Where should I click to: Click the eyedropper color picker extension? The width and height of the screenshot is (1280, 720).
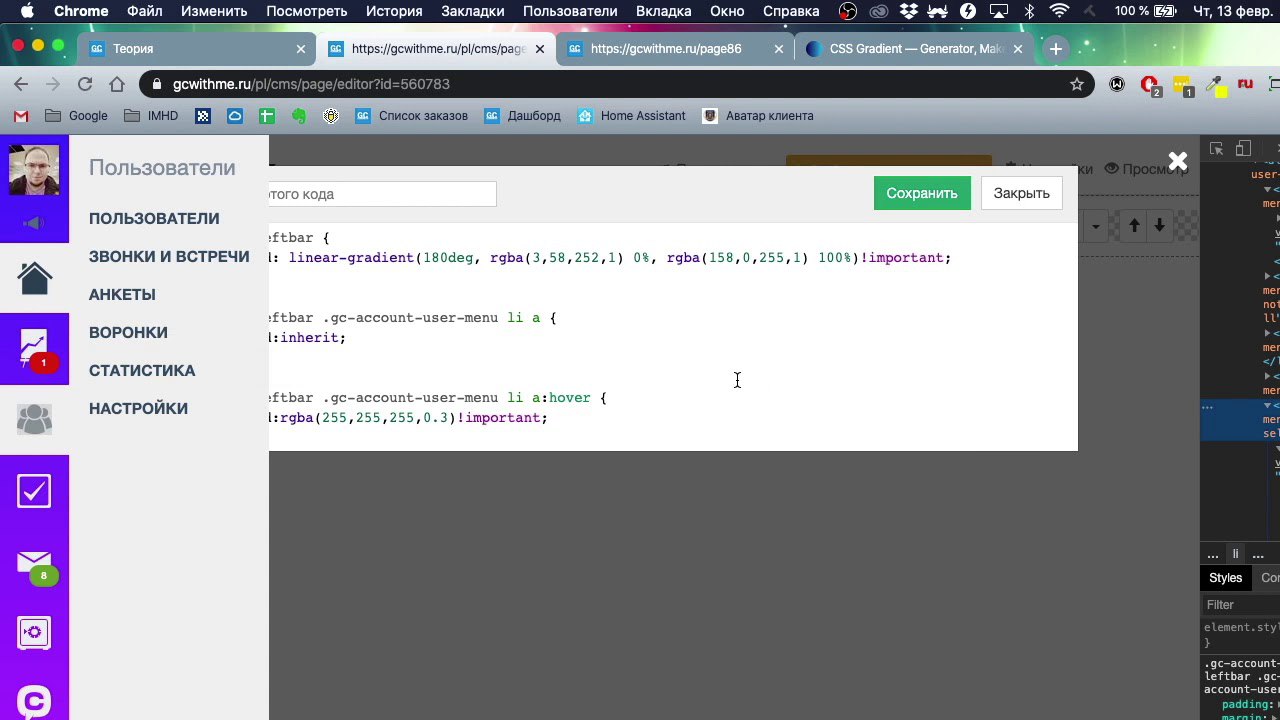click(x=1215, y=86)
